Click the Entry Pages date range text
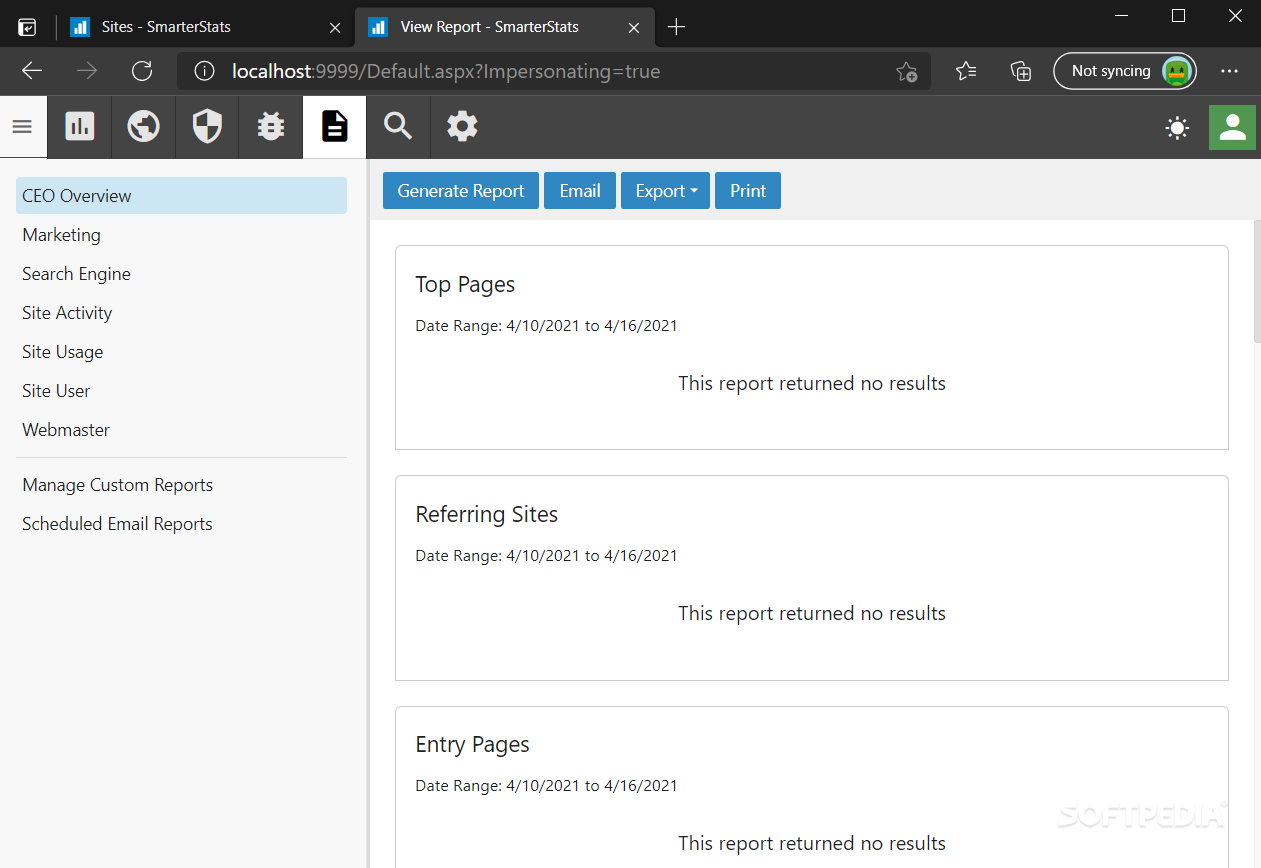This screenshot has width=1261, height=868. point(546,786)
